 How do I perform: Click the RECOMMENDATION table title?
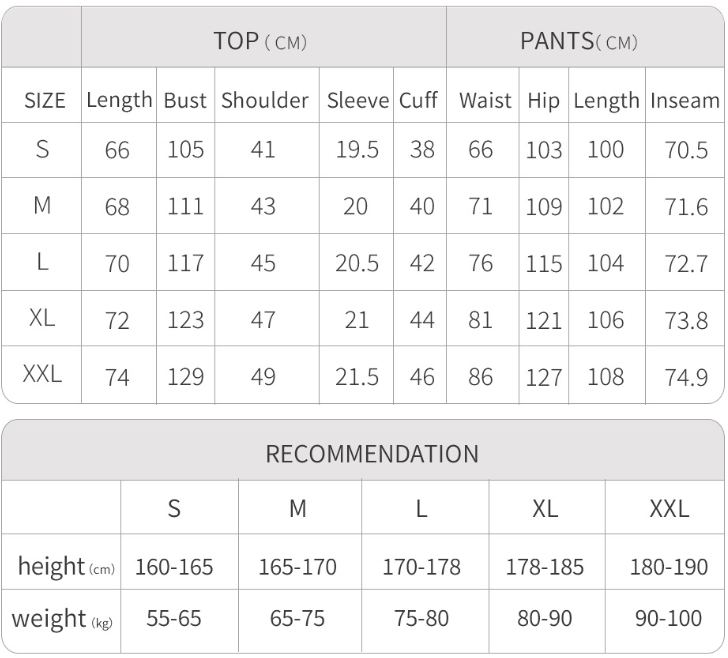372,453
